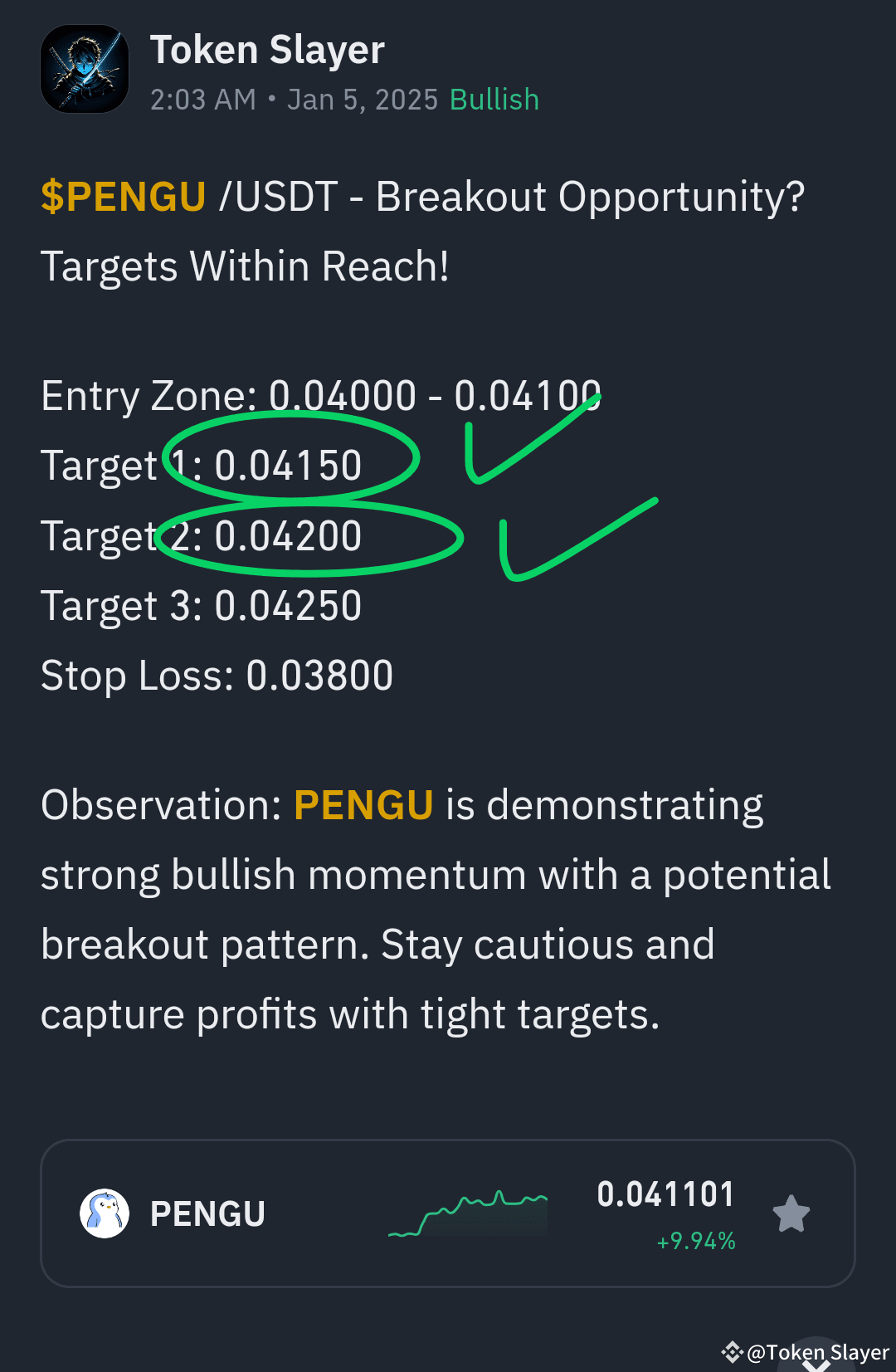The width and height of the screenshot is (896, 1372).
Task: Click the 0.041101 price figure
Action: [665, 1194]
